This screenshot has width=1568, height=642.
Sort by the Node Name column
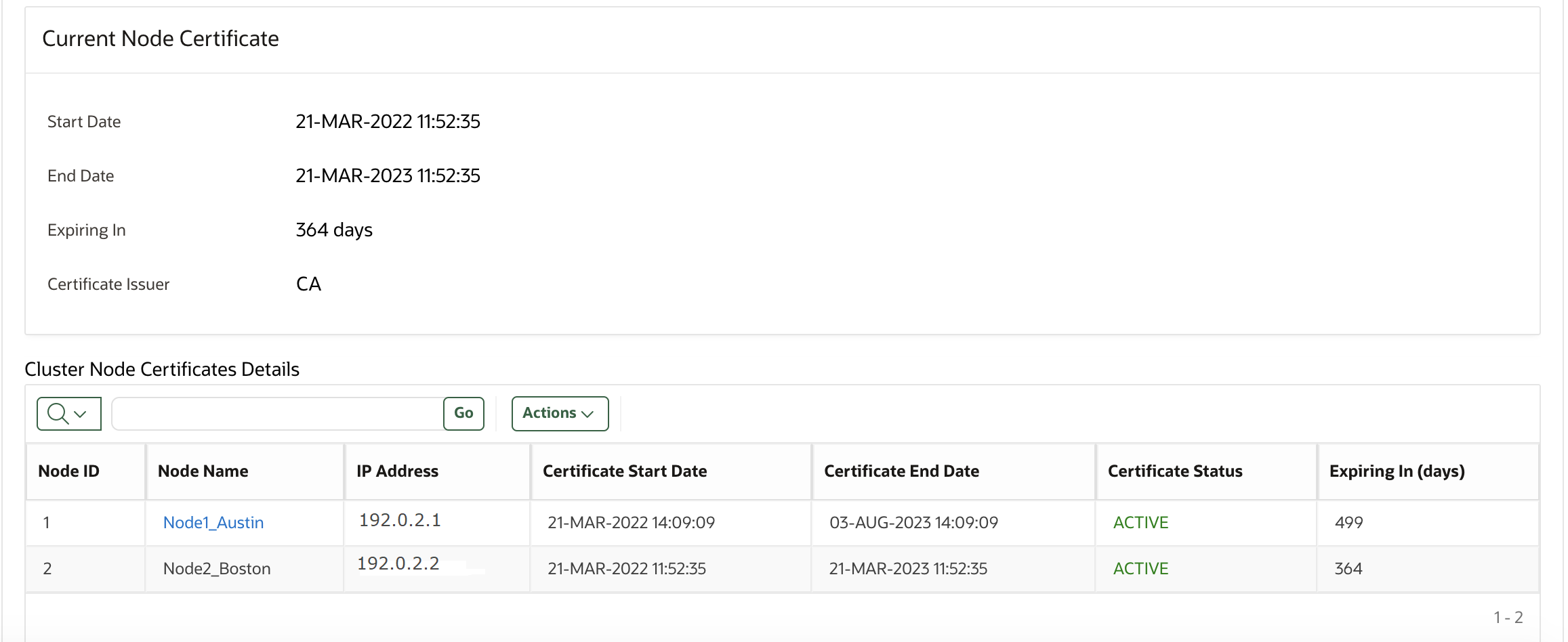pyautogui.click(x=203, y=471)
